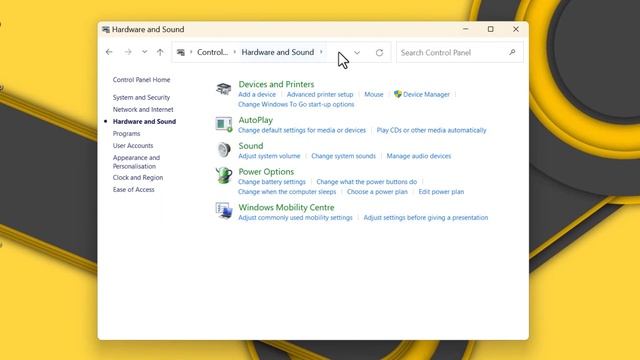Open Advanced printer setup

click(320, 94)
